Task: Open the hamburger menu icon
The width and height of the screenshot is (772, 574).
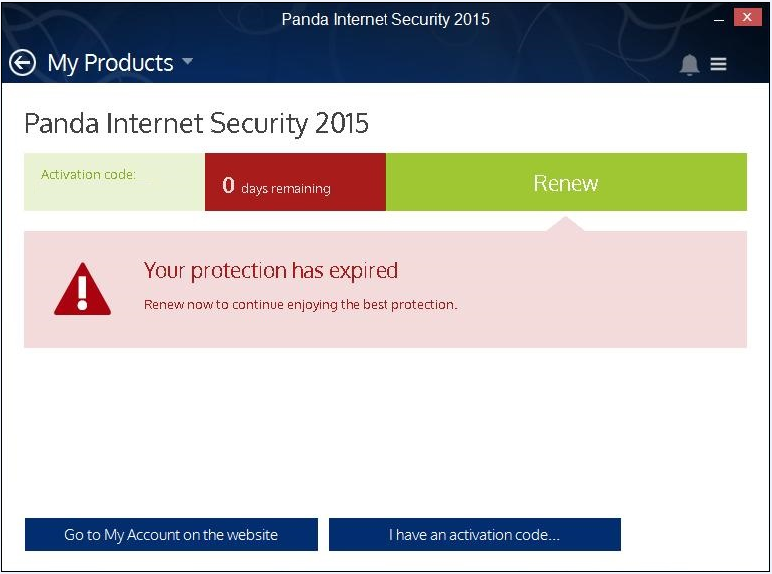Action: [x=718, y=64]
